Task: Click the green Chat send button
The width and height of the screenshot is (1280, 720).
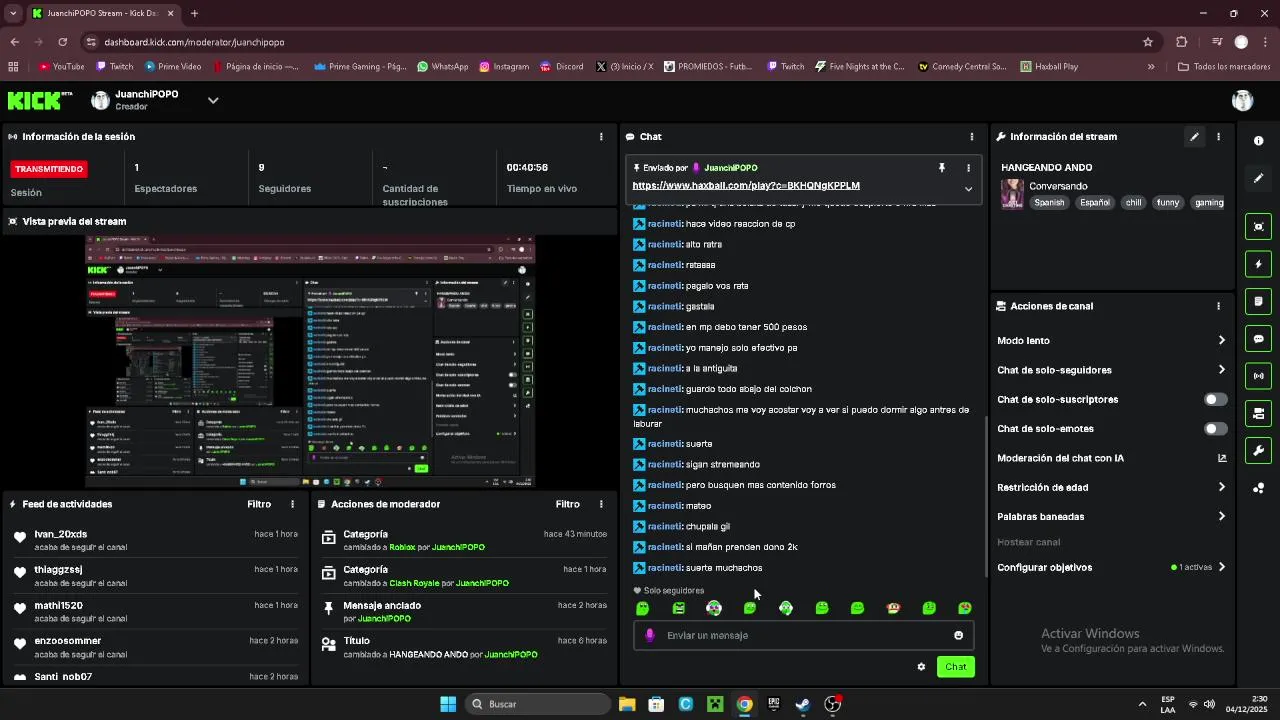Action: (x=955, y=667)
